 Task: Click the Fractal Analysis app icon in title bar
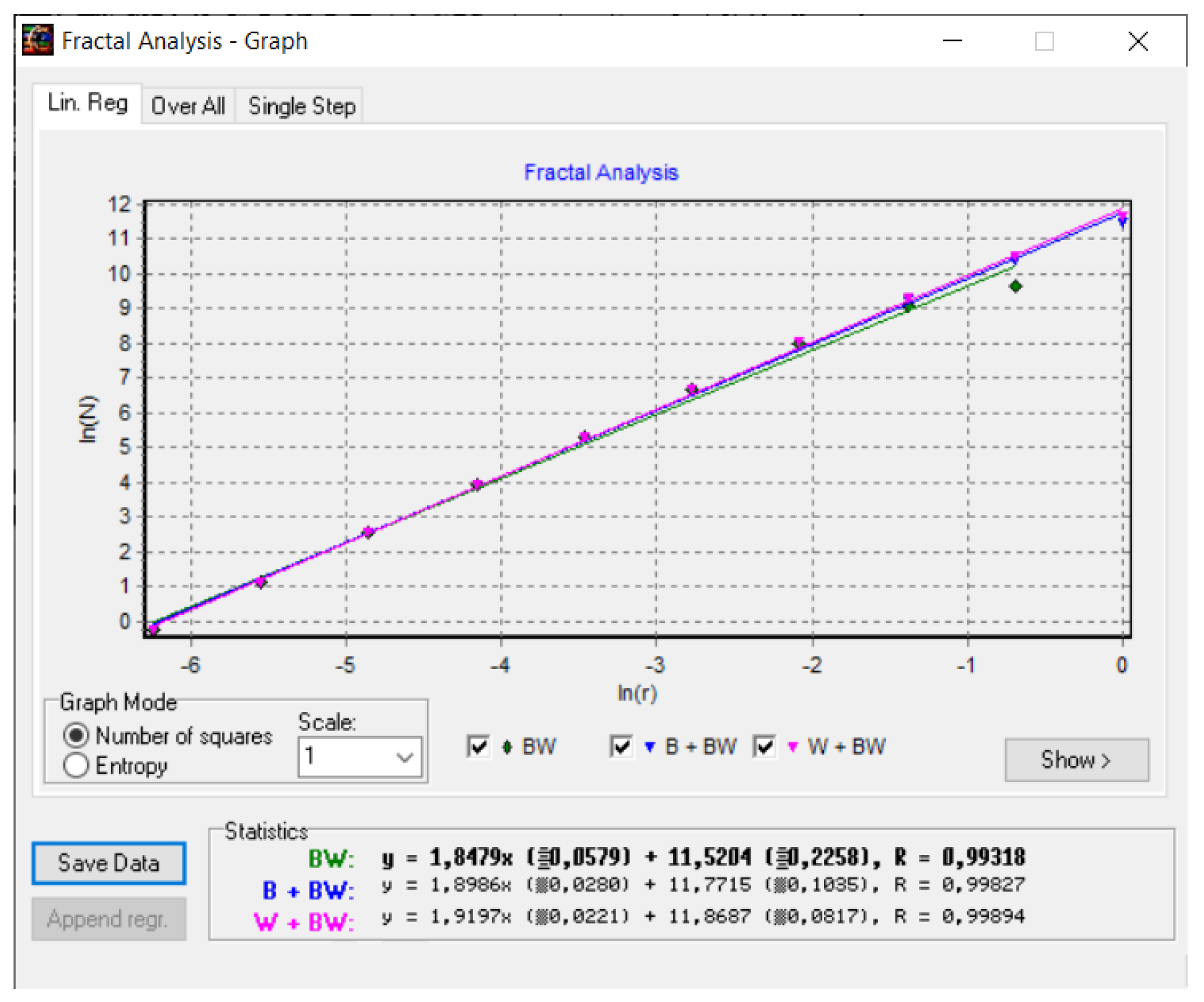click(x=37, y=40)
